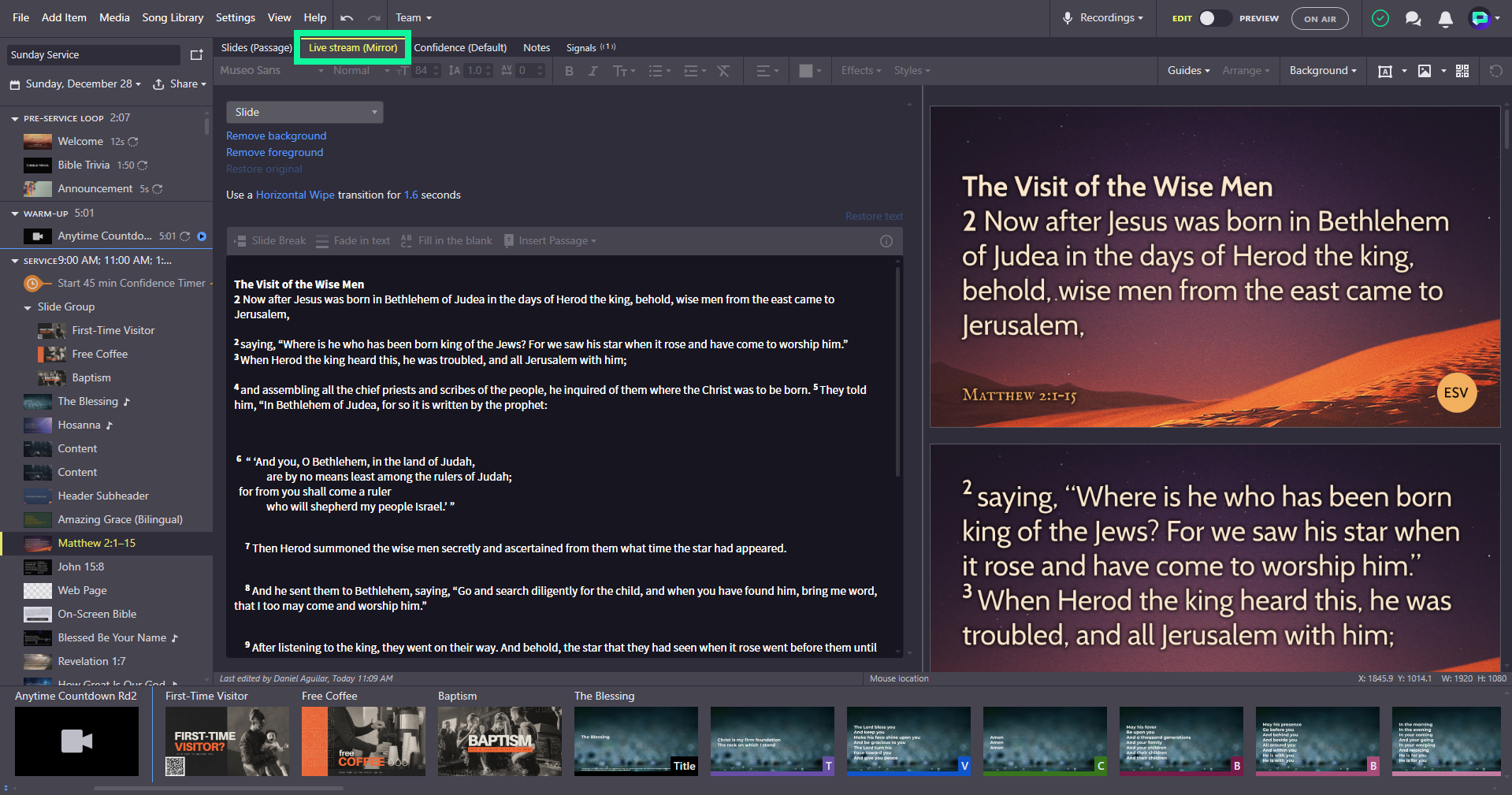Open the Background dropdown

pos(1323,71)
